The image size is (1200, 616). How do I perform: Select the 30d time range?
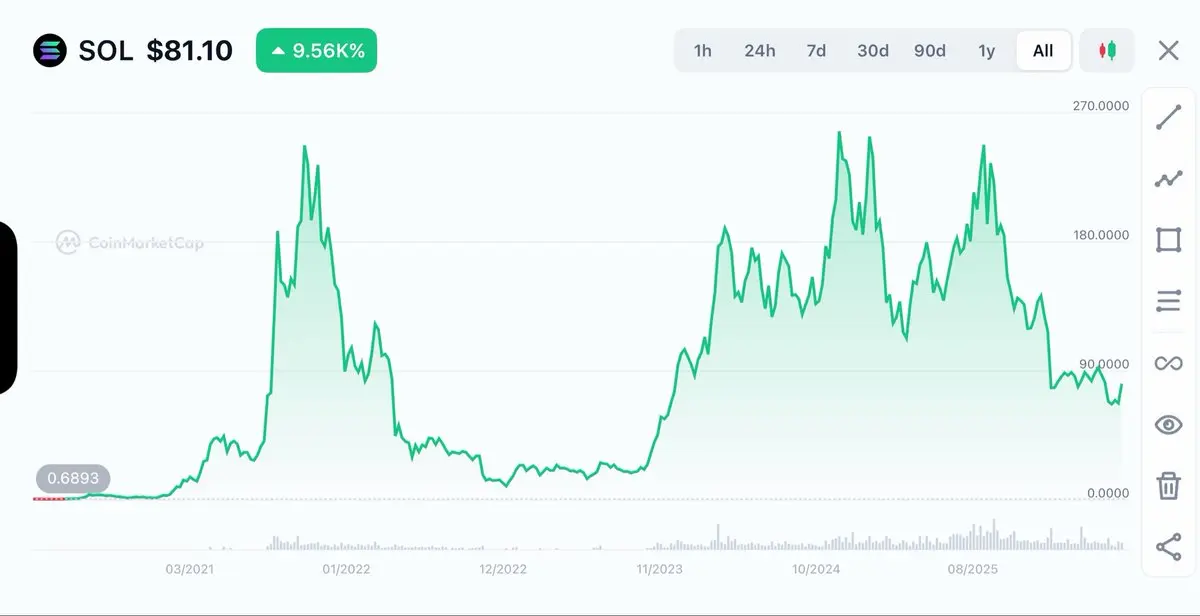coord(873,50)
